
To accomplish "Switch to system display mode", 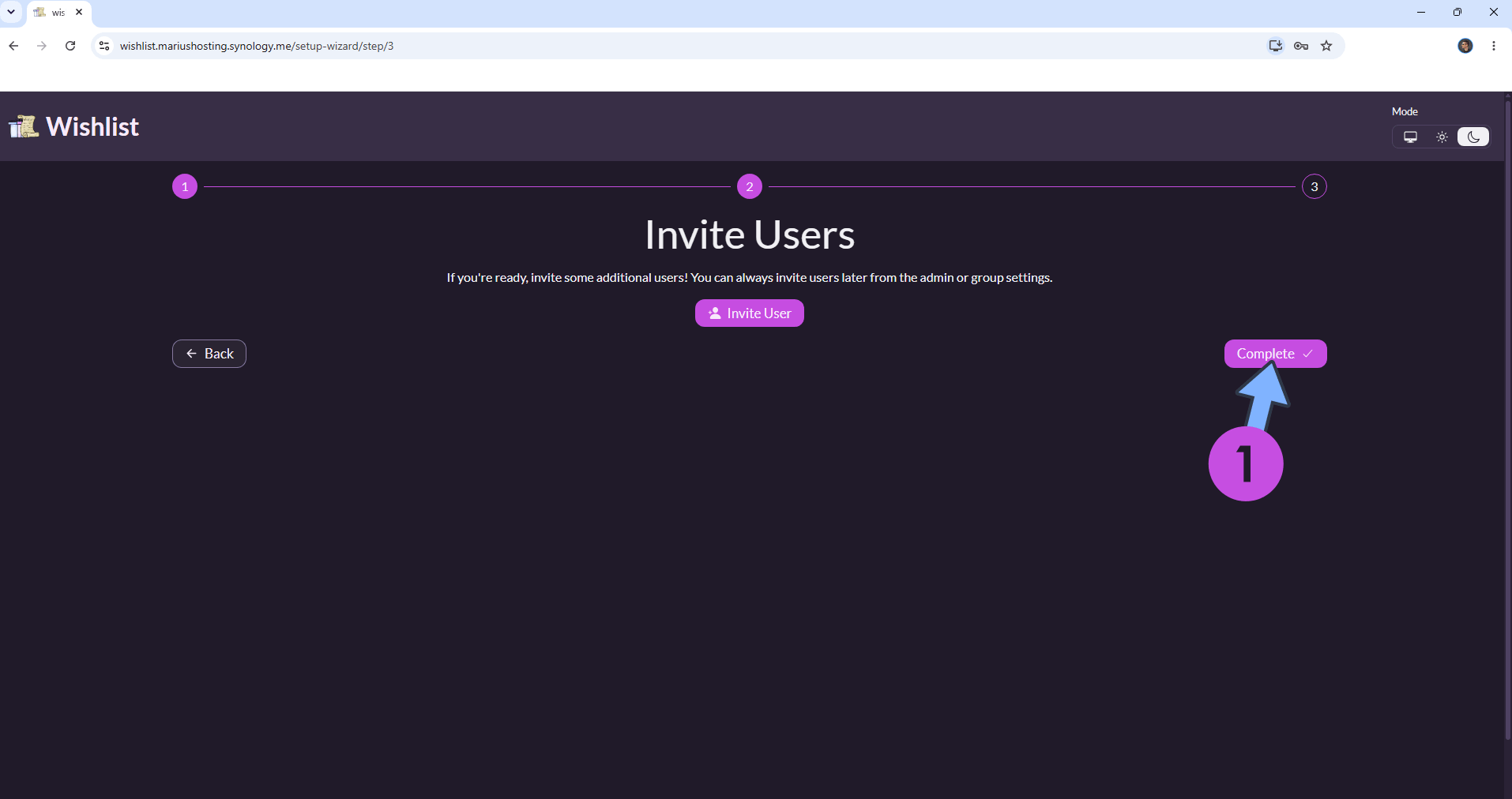I will (1410, 137).
